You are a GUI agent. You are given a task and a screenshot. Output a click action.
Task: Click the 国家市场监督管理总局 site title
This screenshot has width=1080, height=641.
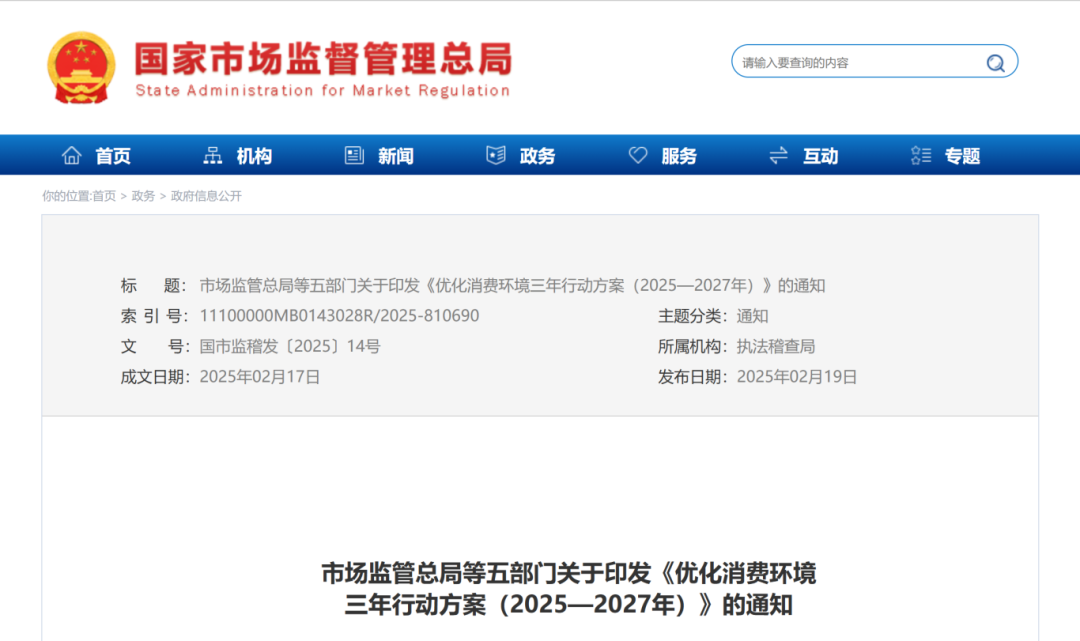point(322,58)
